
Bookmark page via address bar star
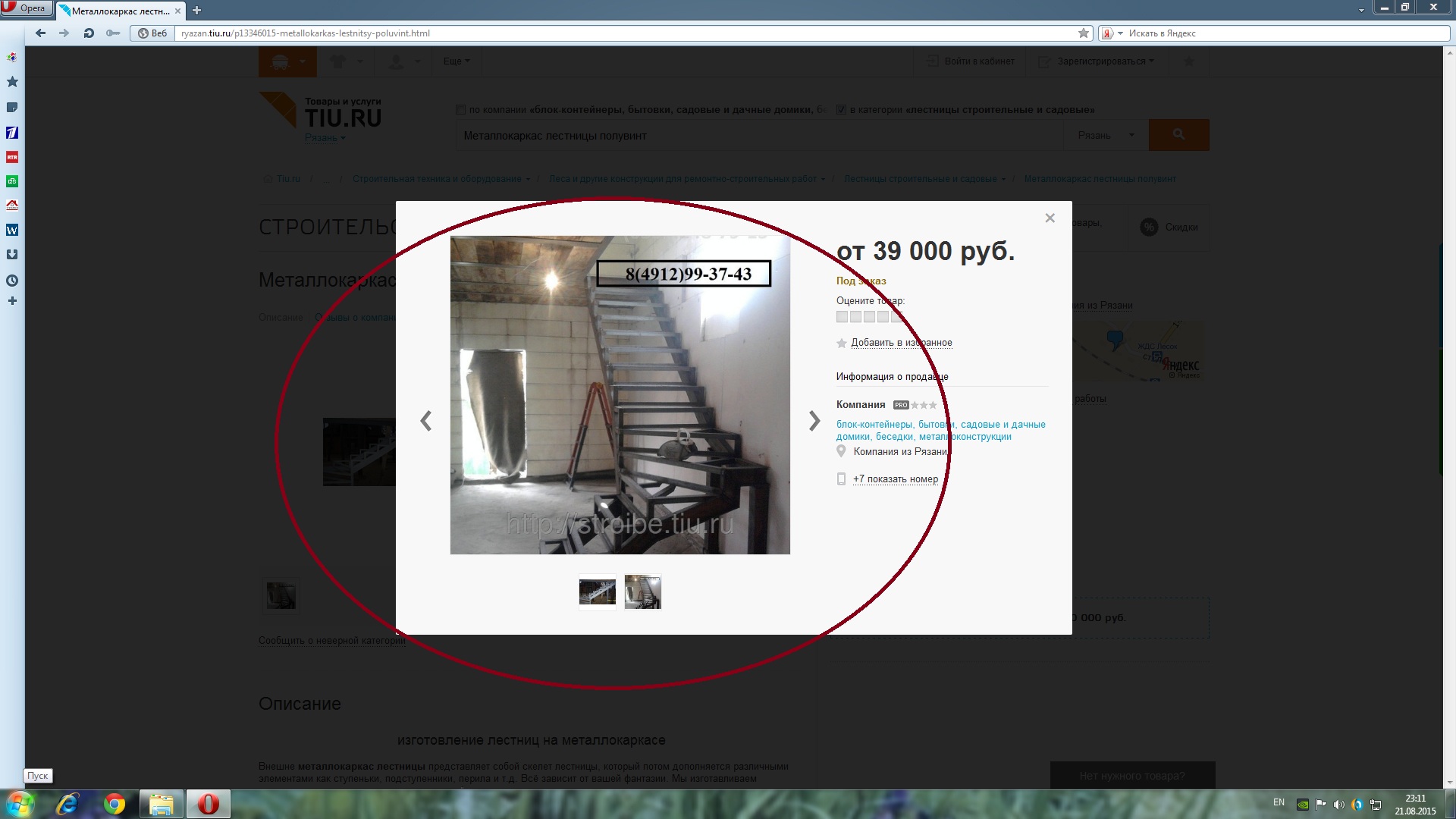(1084, 33)
